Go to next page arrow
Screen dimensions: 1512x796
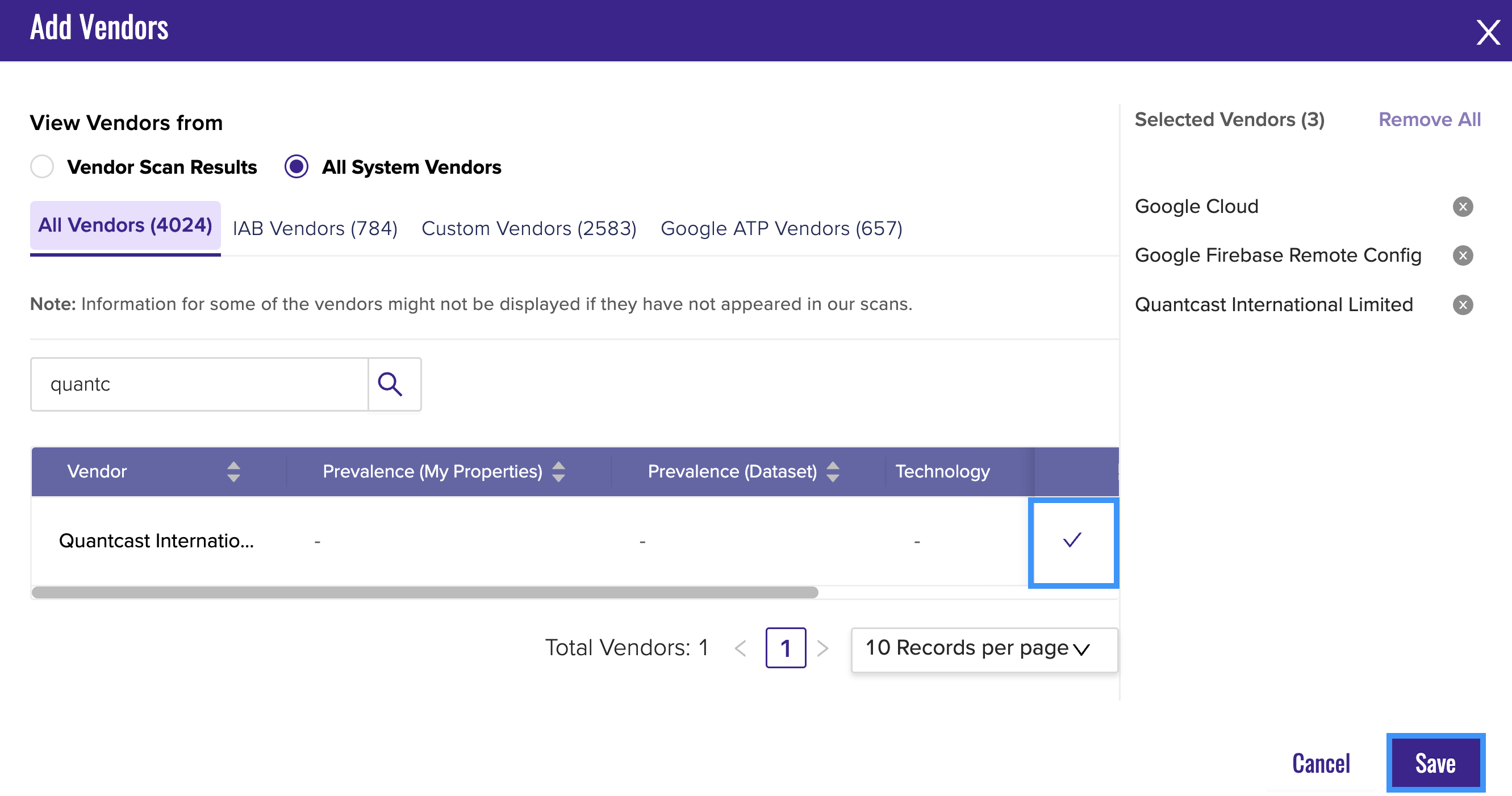pyautogui.click(x=823, y=649)
